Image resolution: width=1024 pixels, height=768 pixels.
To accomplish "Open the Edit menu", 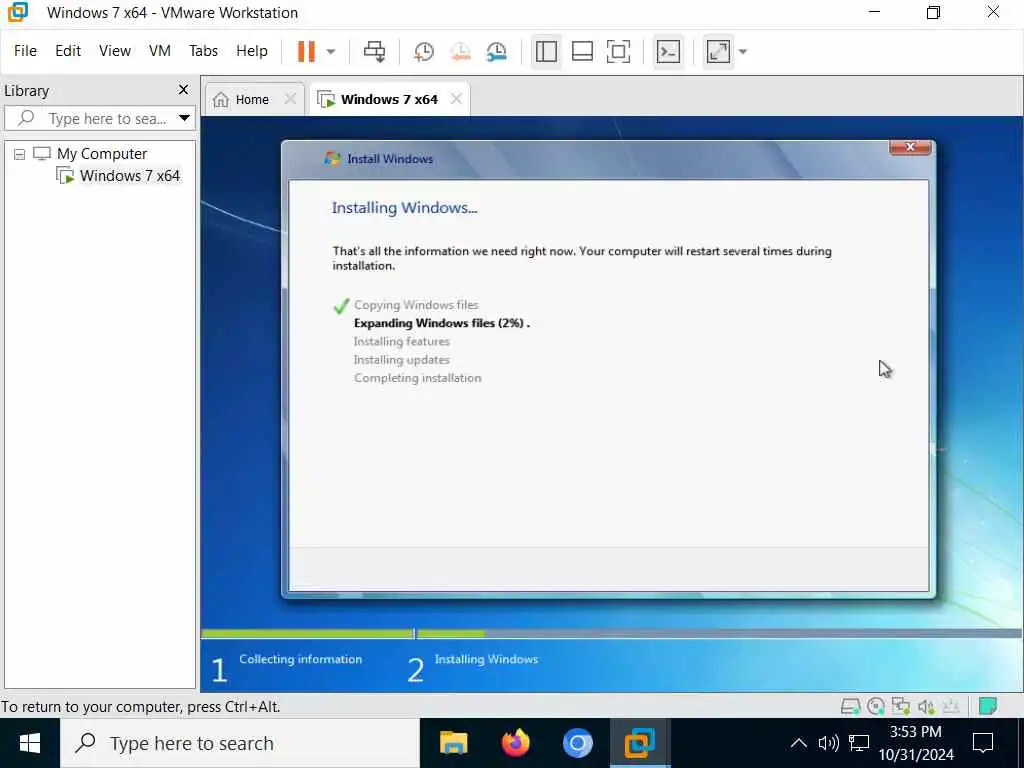I will 68,51.
